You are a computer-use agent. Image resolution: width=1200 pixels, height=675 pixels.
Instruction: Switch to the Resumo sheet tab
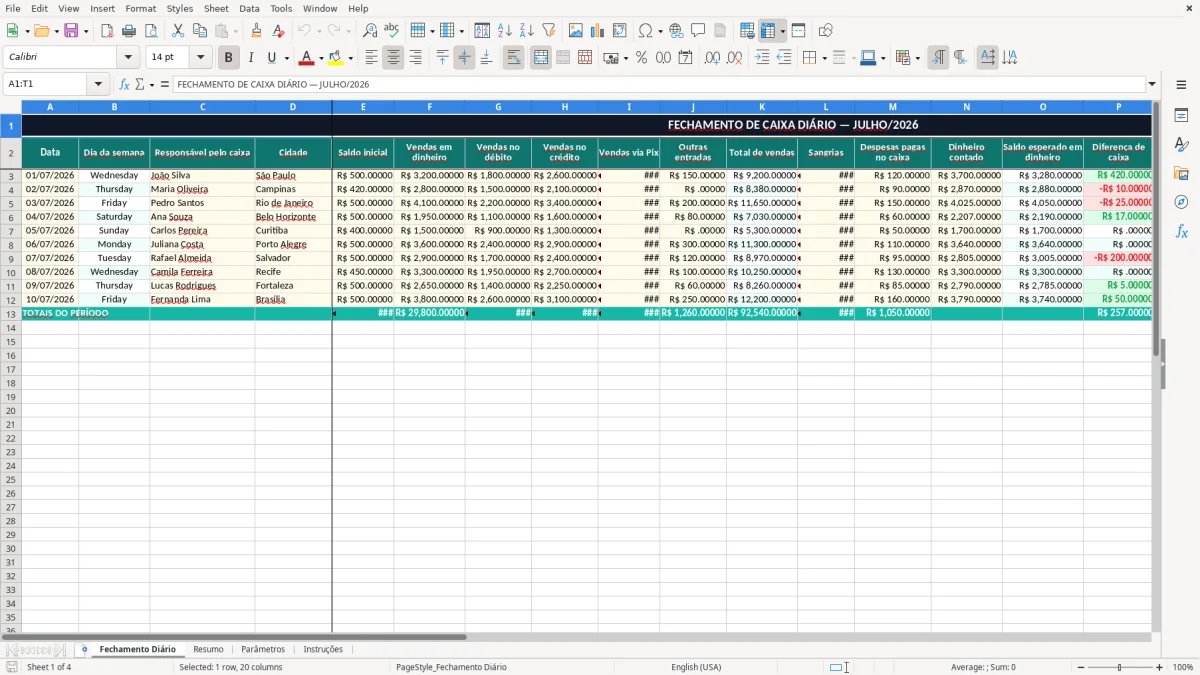[x=208, y=650]
